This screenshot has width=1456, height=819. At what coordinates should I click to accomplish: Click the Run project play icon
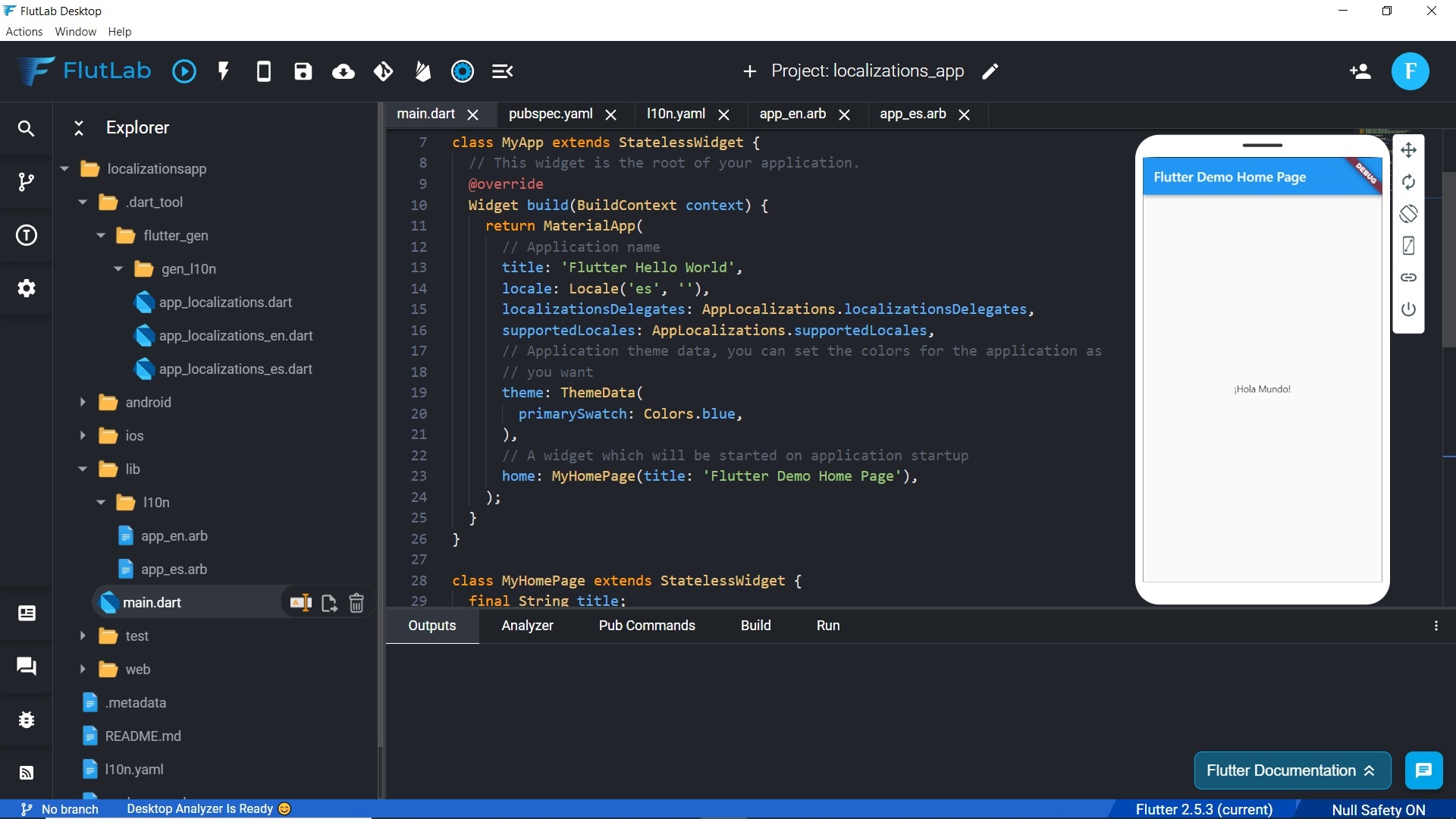tap(184, 71)
